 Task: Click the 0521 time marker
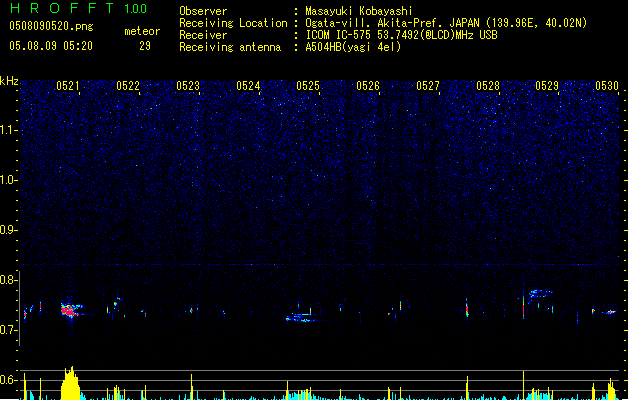tap(67, 86)
